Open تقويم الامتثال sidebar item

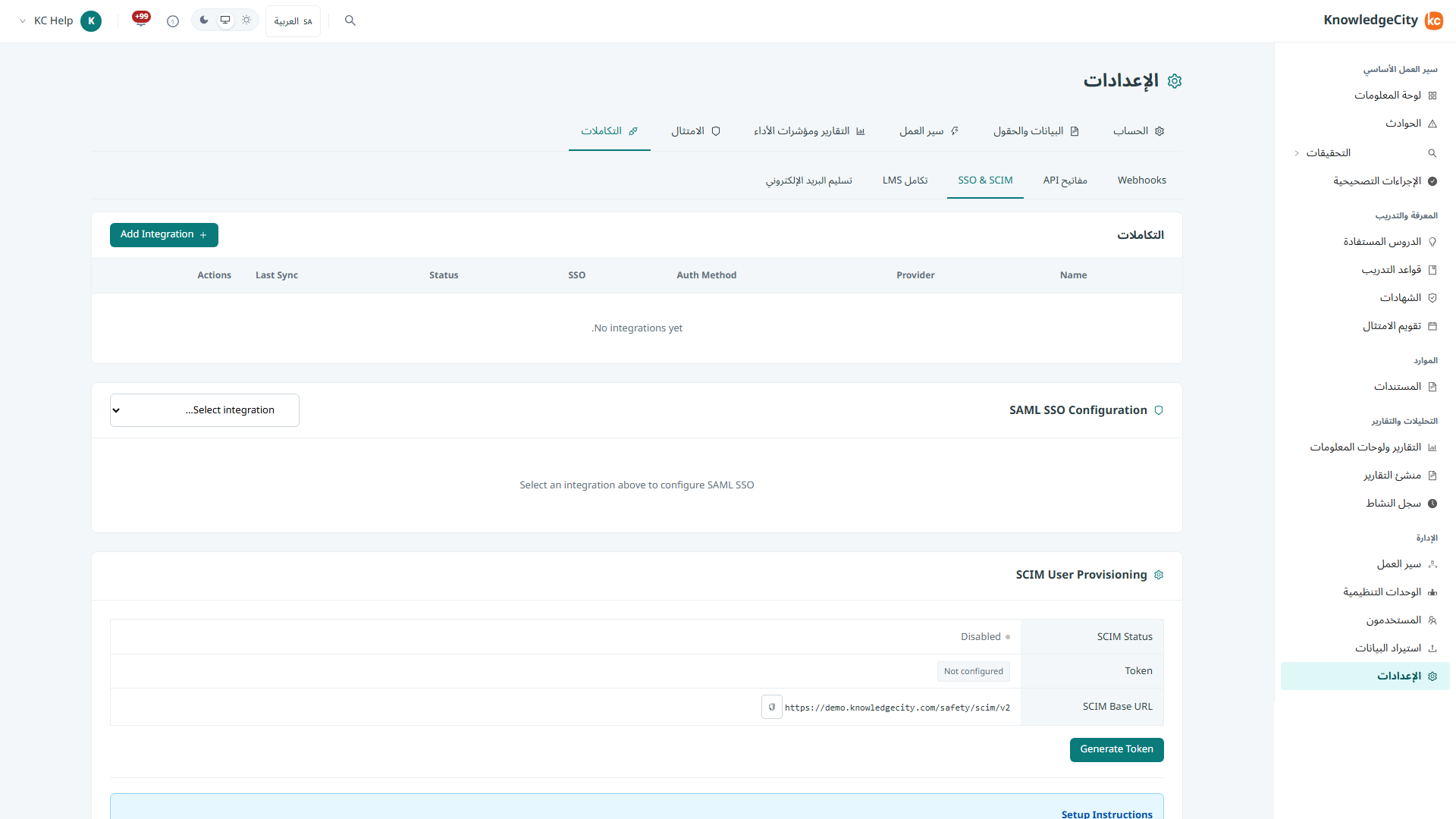coord(1365,326)
